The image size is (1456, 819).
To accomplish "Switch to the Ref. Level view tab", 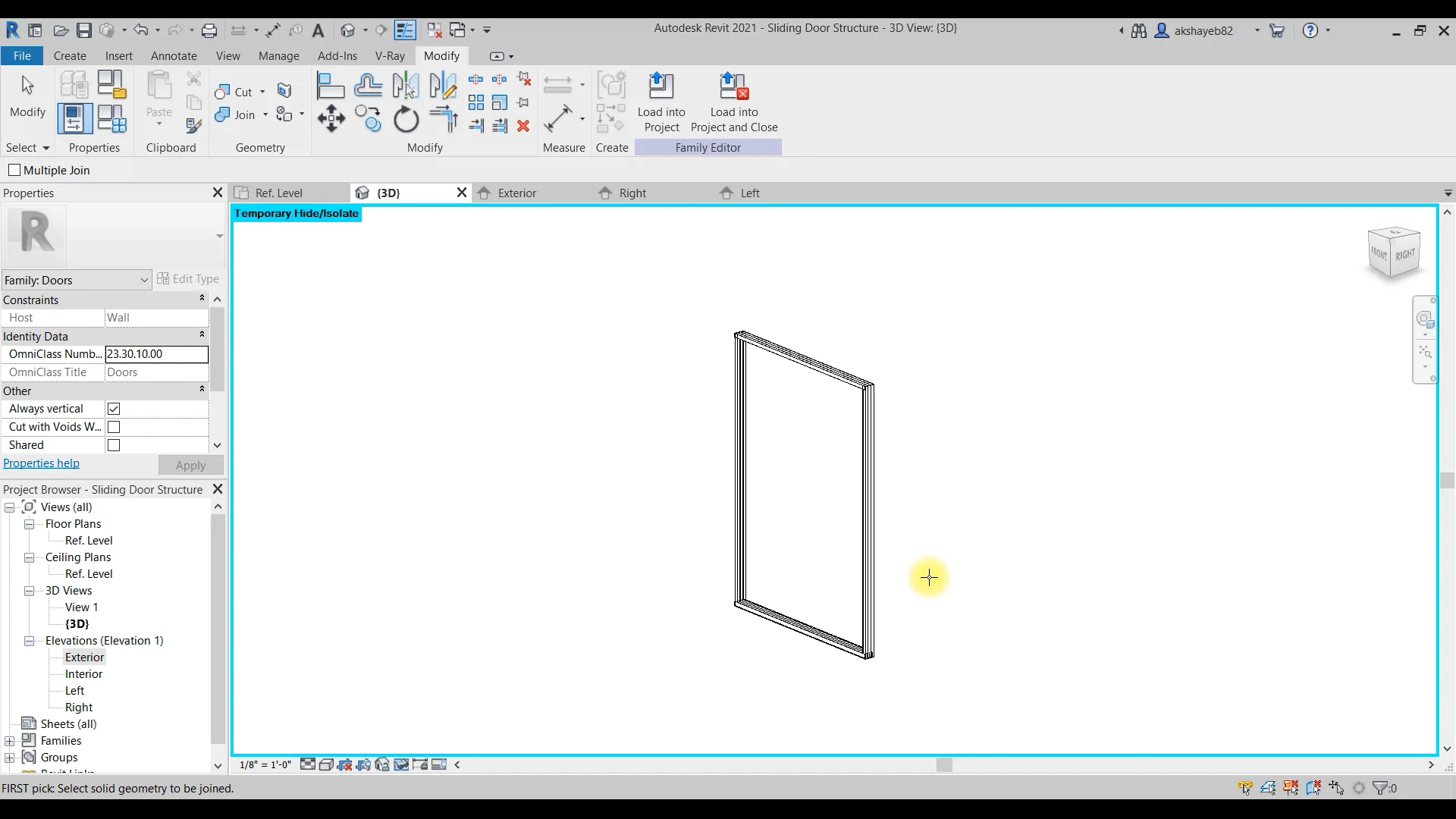I will [x=278, y=193].
